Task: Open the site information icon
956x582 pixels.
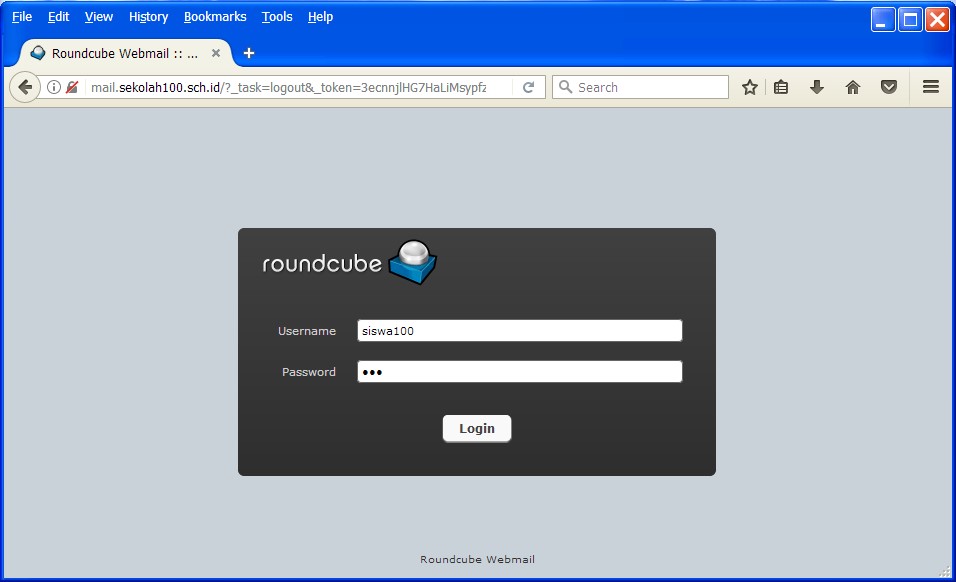Action: pyautogui.click(x=55, y=87)
